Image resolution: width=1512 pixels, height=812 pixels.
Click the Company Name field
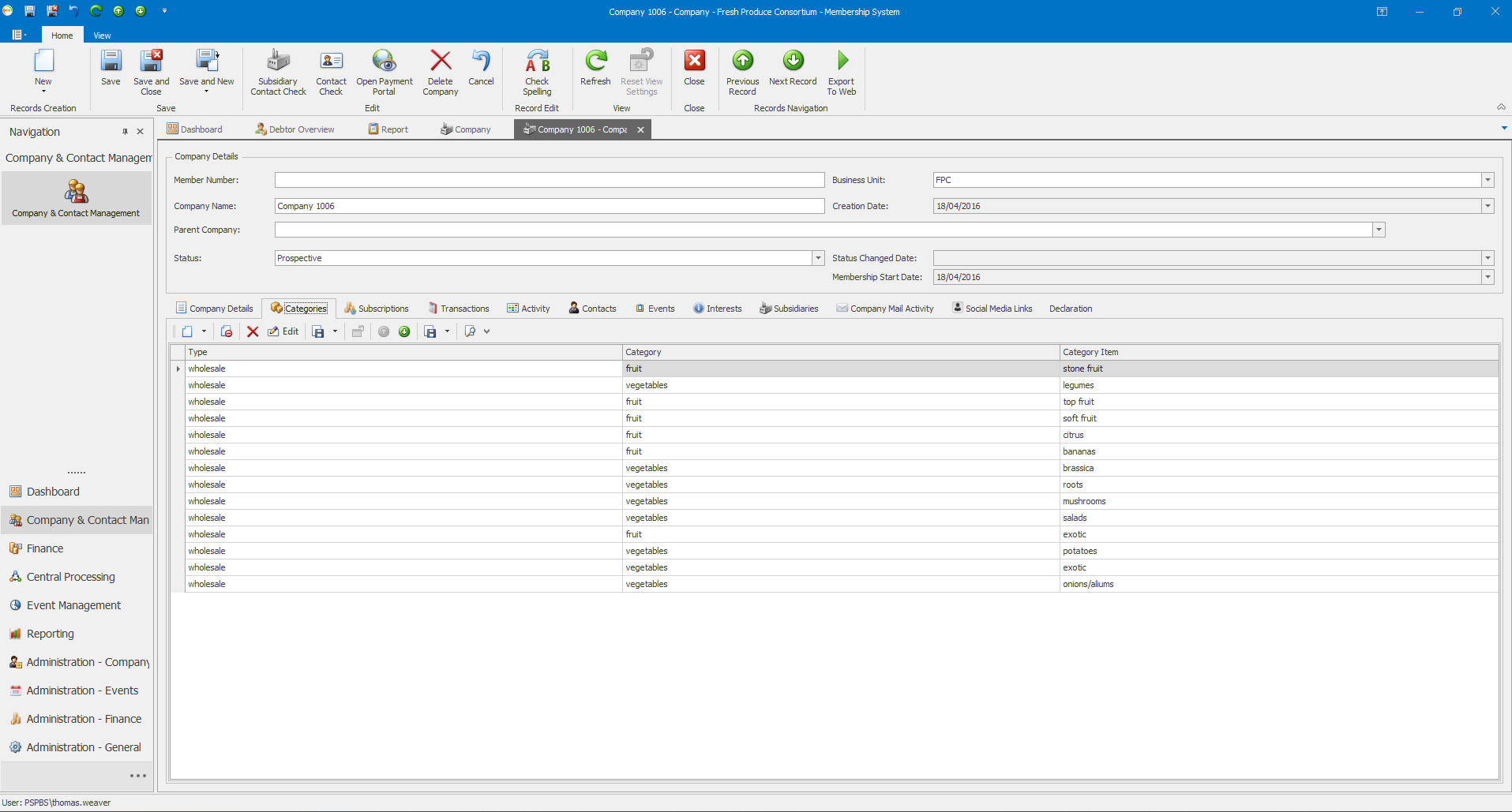point(550,206)
